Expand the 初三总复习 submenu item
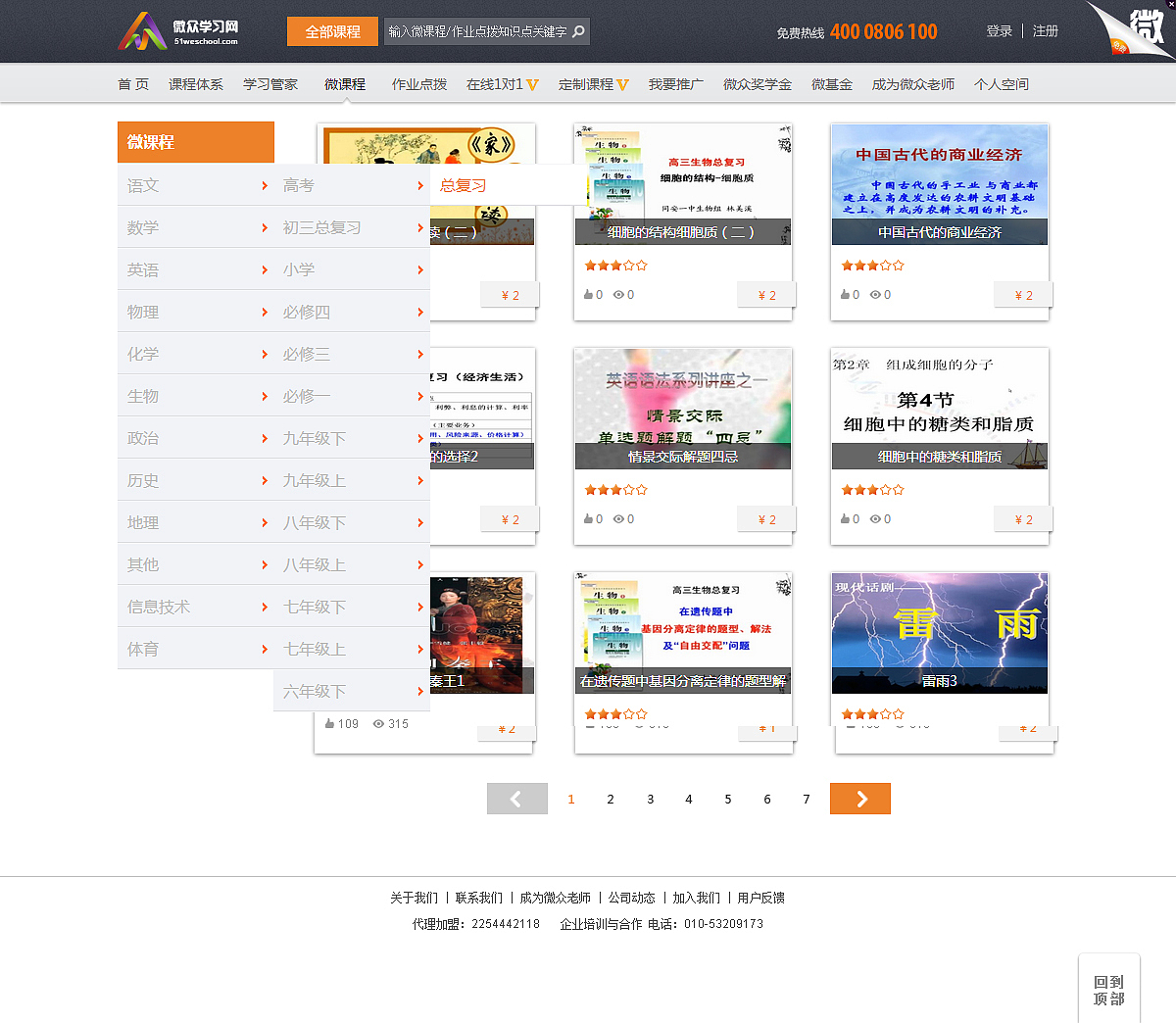This screenshot has height=1023, width=1176. (x=352, y=227)
